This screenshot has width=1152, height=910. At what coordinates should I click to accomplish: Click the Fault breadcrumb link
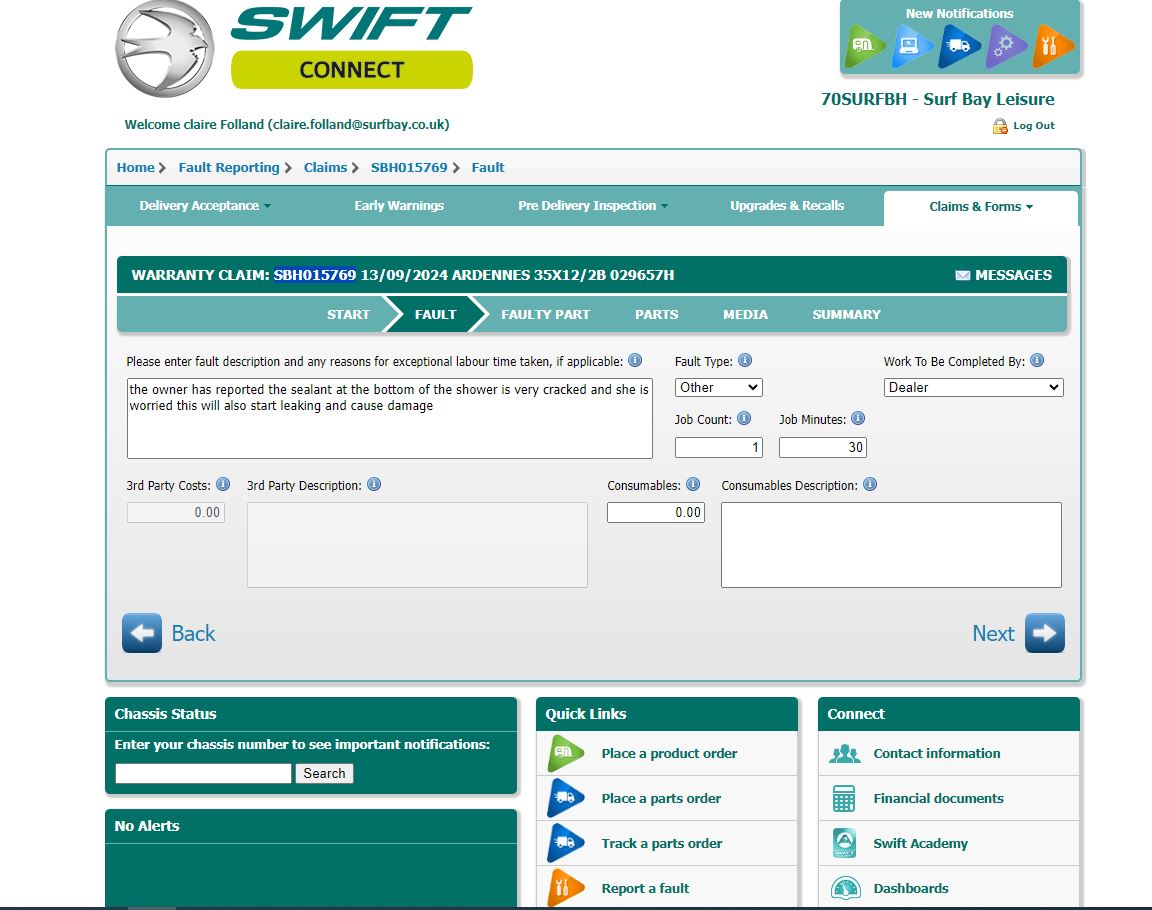(488, 167)
